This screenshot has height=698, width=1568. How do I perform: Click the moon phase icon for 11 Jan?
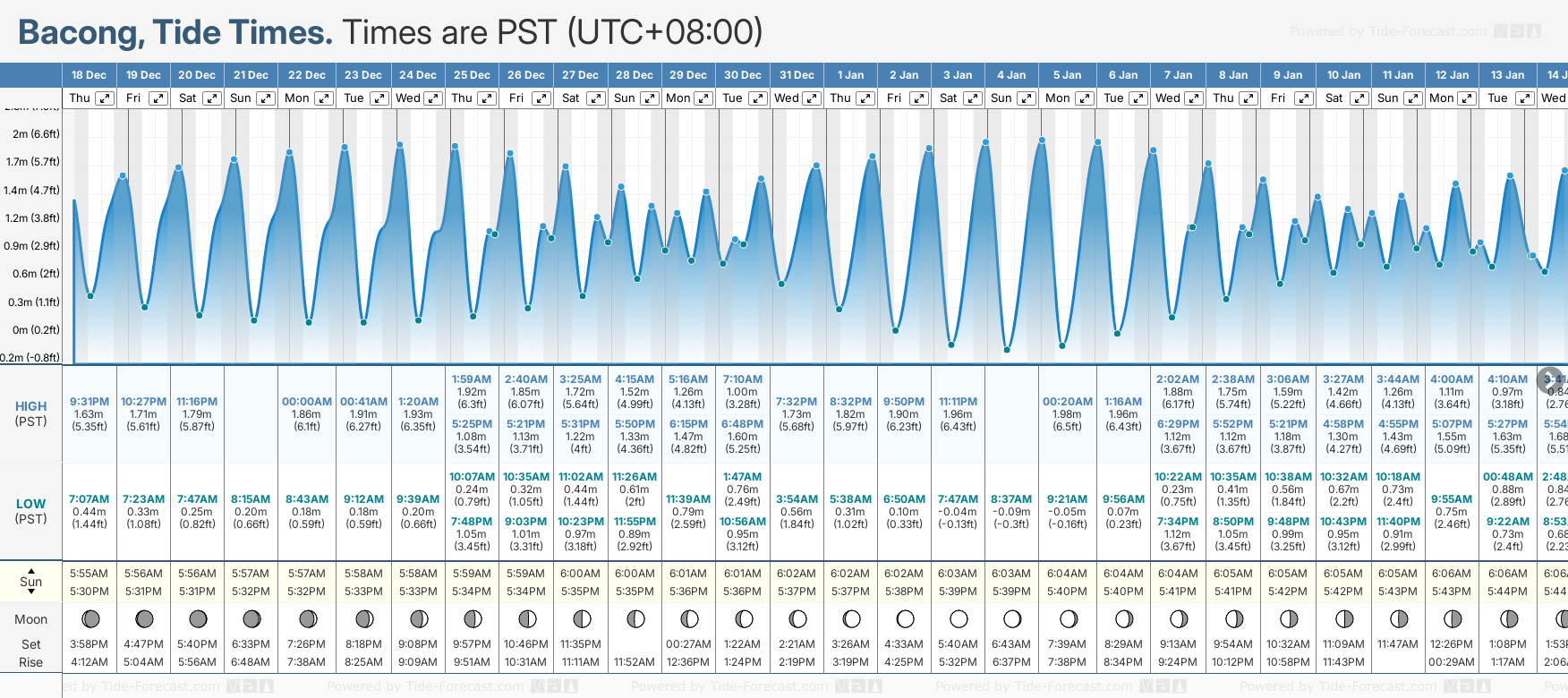(1398, 618)
